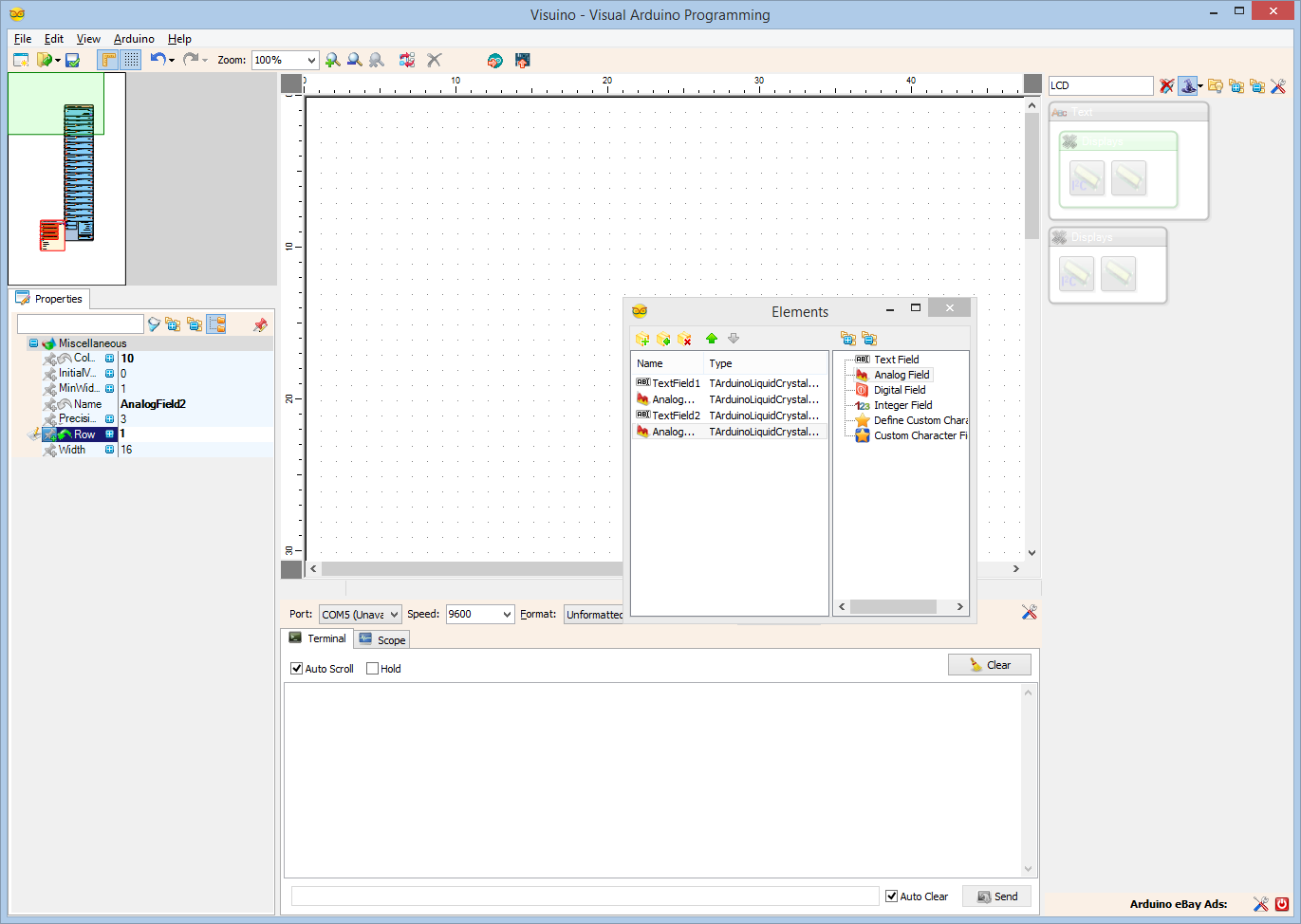This screenshot has height=924, width=1301.
Task: Move the selected element up with green arrow
Action: click(x=711, y=339)
